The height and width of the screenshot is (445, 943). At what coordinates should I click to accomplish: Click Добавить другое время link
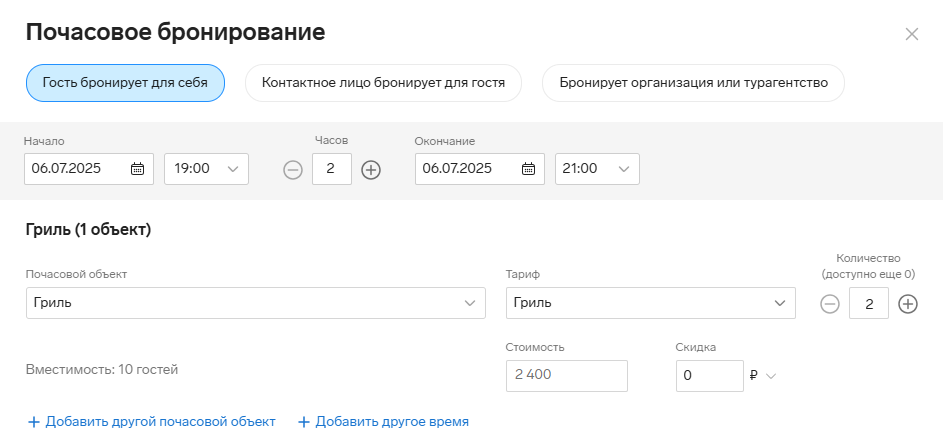coord(384,422)
